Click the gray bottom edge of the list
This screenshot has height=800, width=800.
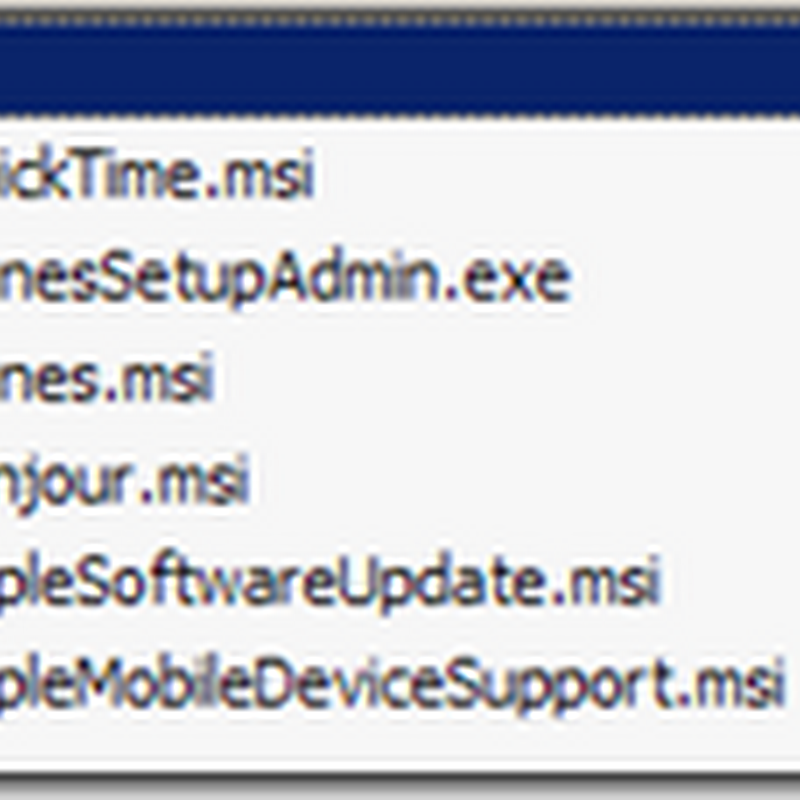click(x=400, y=783)
